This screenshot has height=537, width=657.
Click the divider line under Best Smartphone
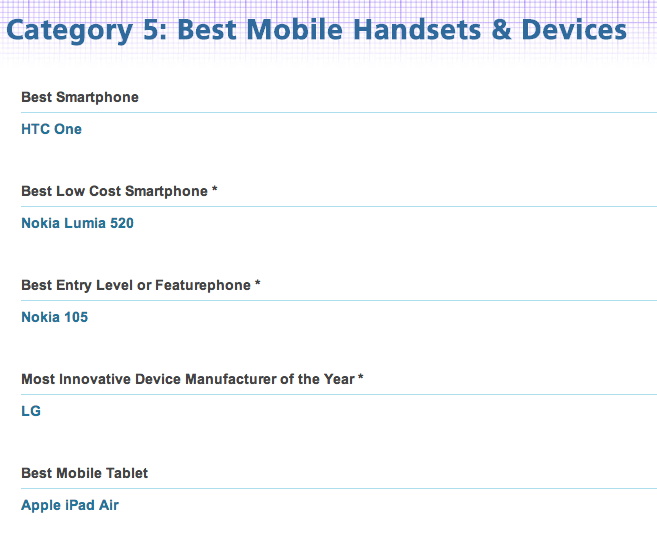[339, 112]
